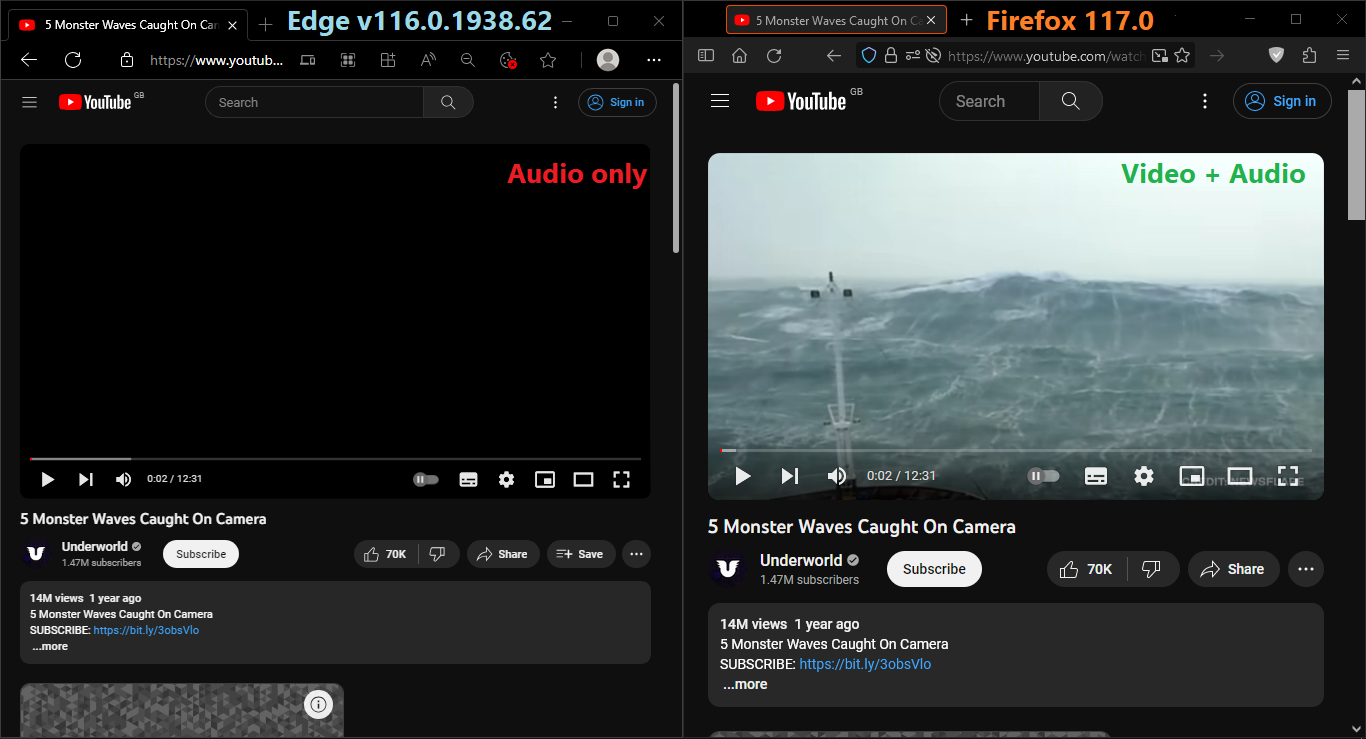Click the Edge address bar URL
Viewport: 1366px width, 739px height.
point(216,60)
